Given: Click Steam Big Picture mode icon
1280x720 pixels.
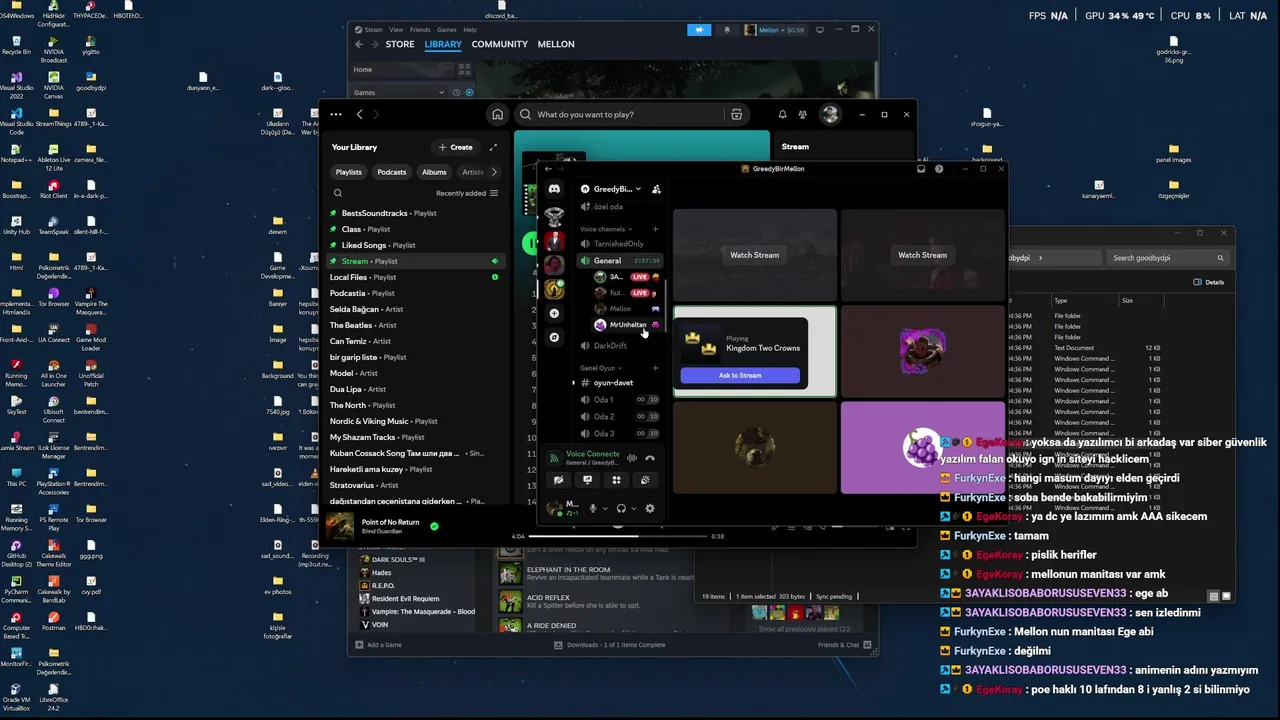Looking at the screenshot, I should click(x=820, y=30).
